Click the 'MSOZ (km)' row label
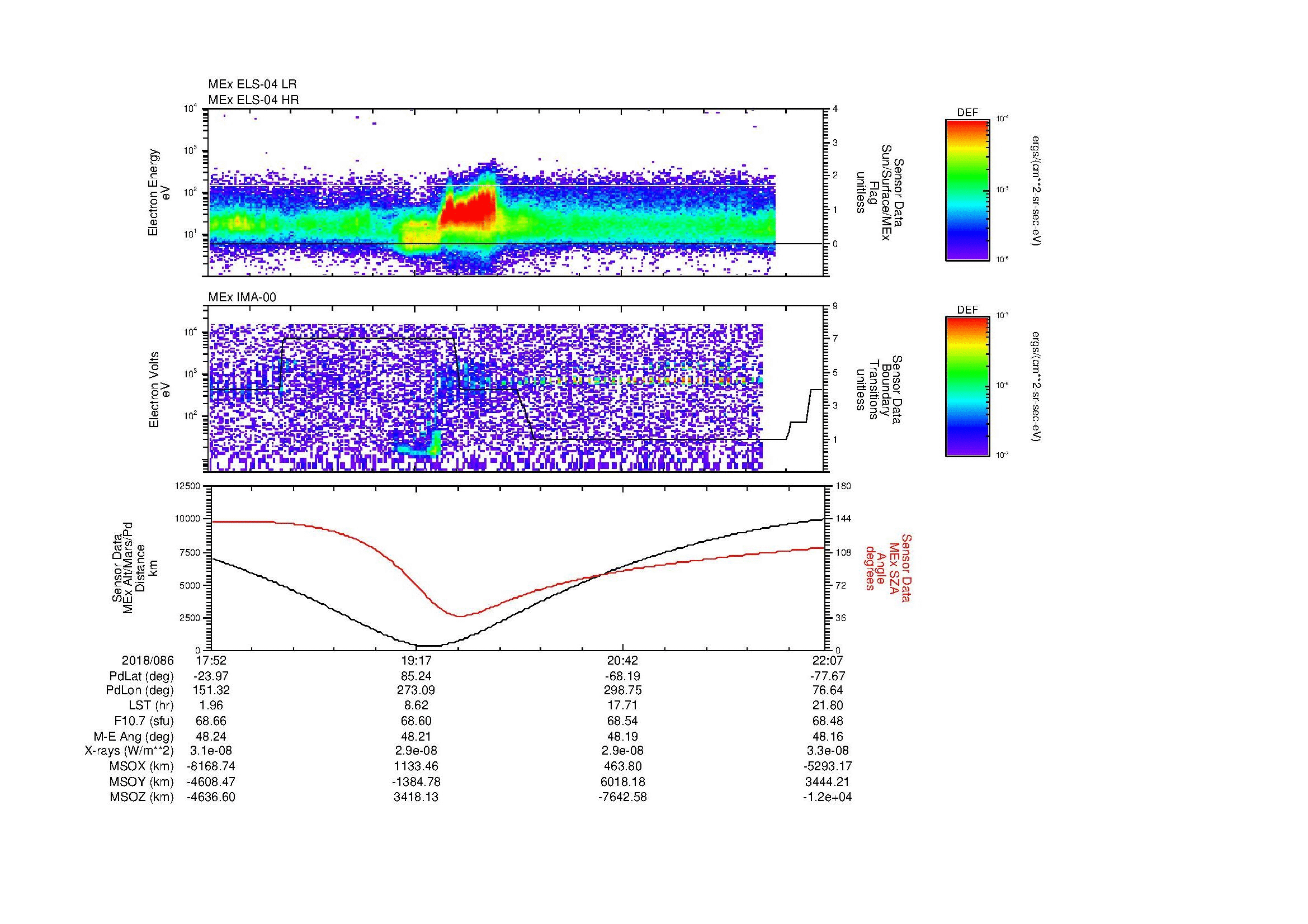Viewport: 1308px width, 924px height. pos(142,797)
